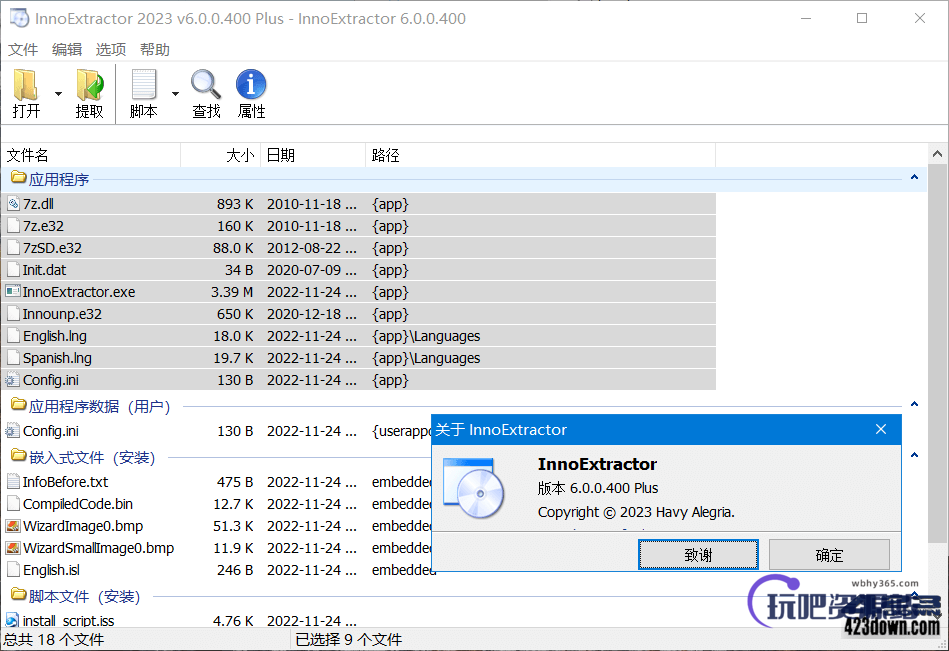
Task: Open the 选项 menu
Action: coord(111,50)
